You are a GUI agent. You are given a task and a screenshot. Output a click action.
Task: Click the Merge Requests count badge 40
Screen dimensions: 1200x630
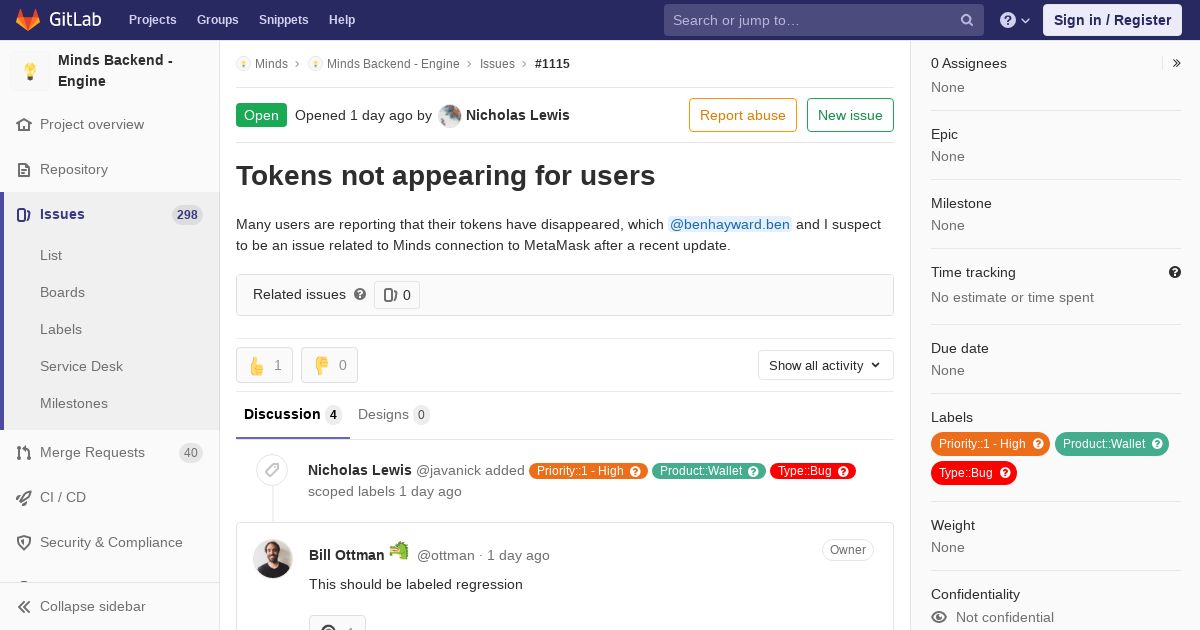point(191,453)
